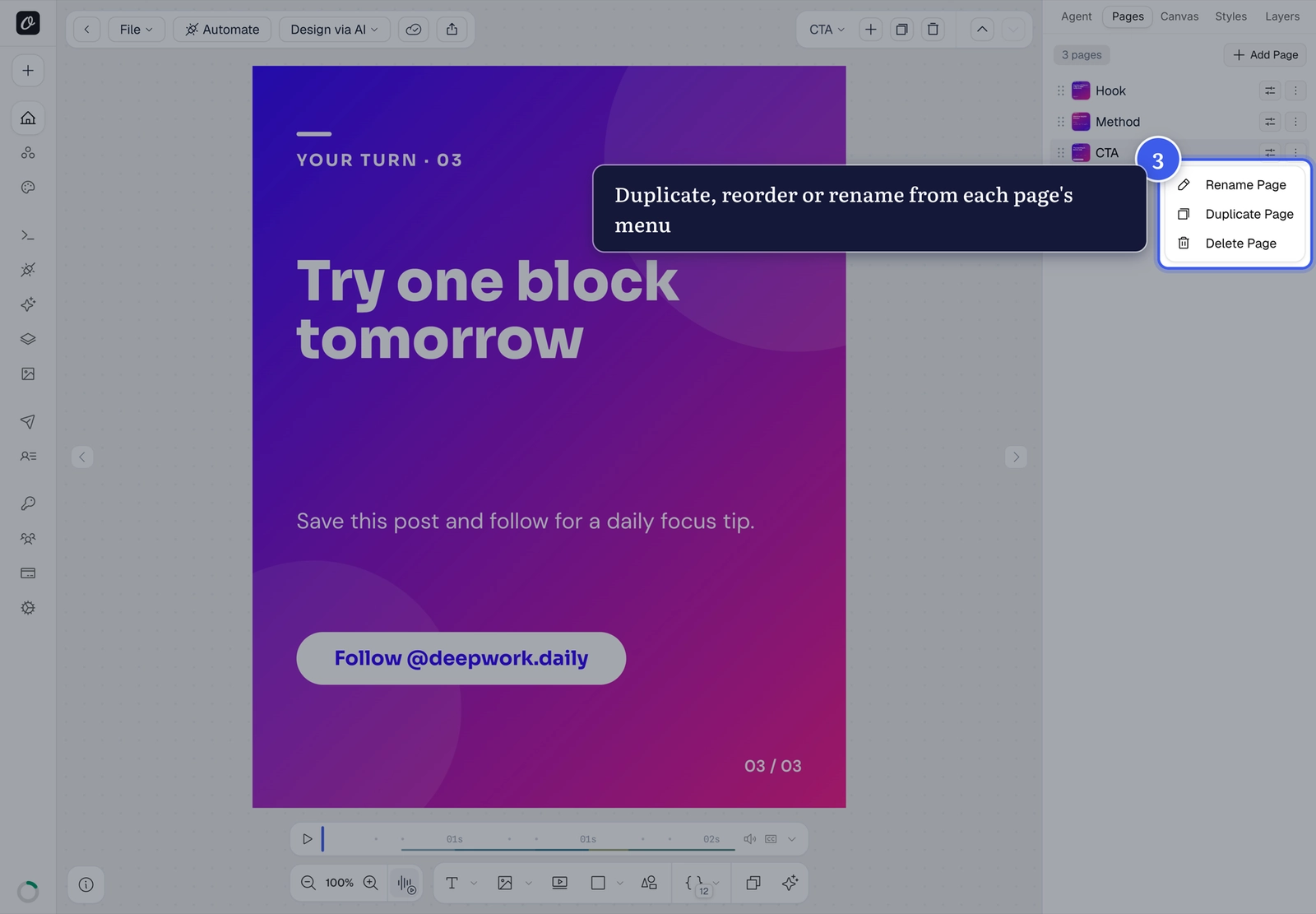
Task: Play the timeline animation
Action: tap(307, 839)
